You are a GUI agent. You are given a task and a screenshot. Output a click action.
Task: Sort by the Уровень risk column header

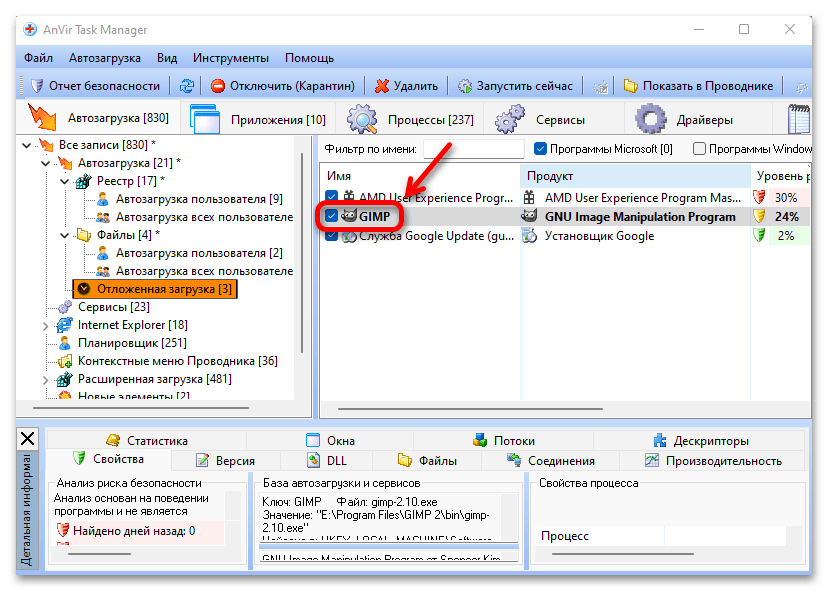tap(780, 176)
